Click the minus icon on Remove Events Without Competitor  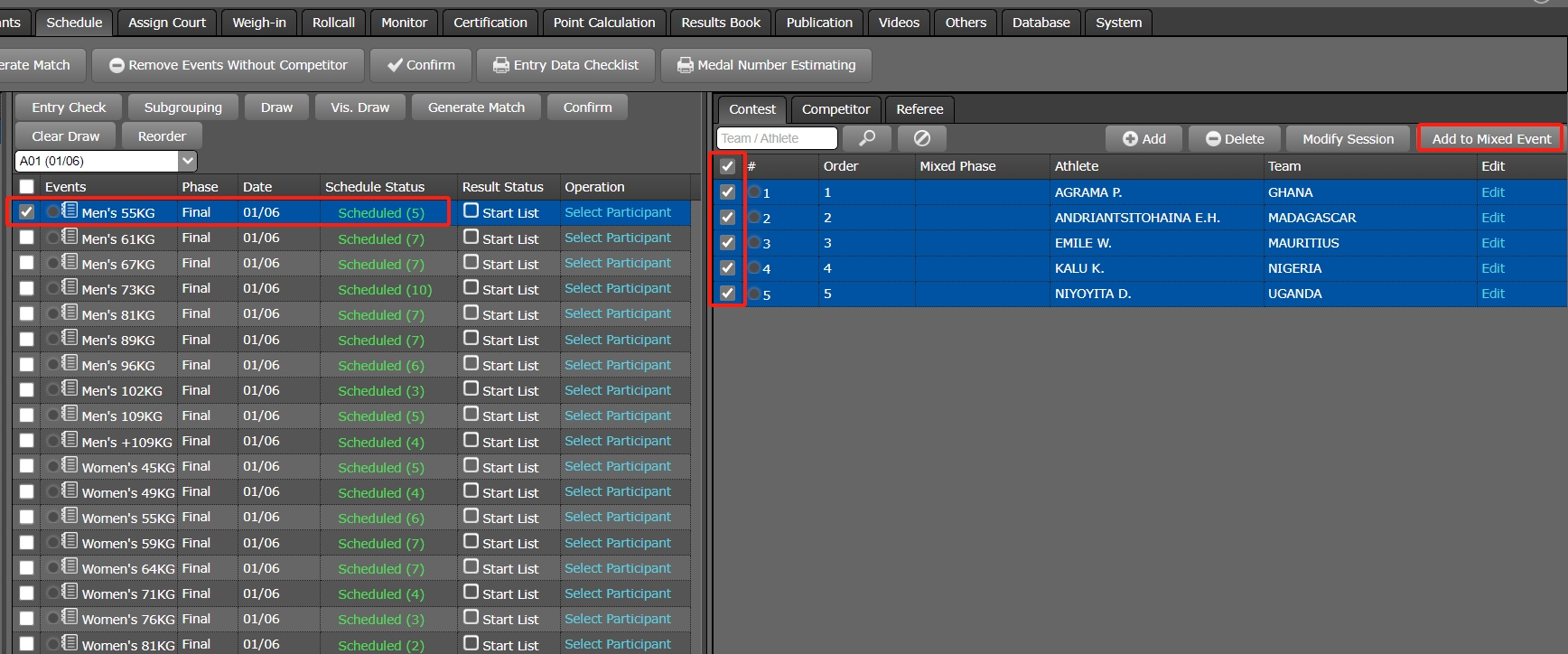point(117,65)
